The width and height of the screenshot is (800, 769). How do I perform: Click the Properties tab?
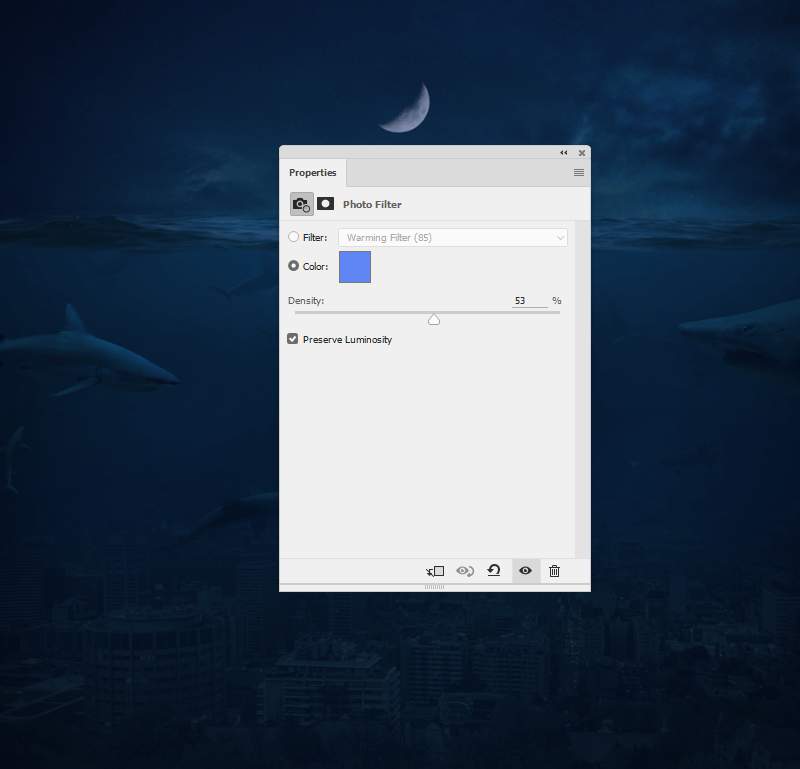[313, 173]
